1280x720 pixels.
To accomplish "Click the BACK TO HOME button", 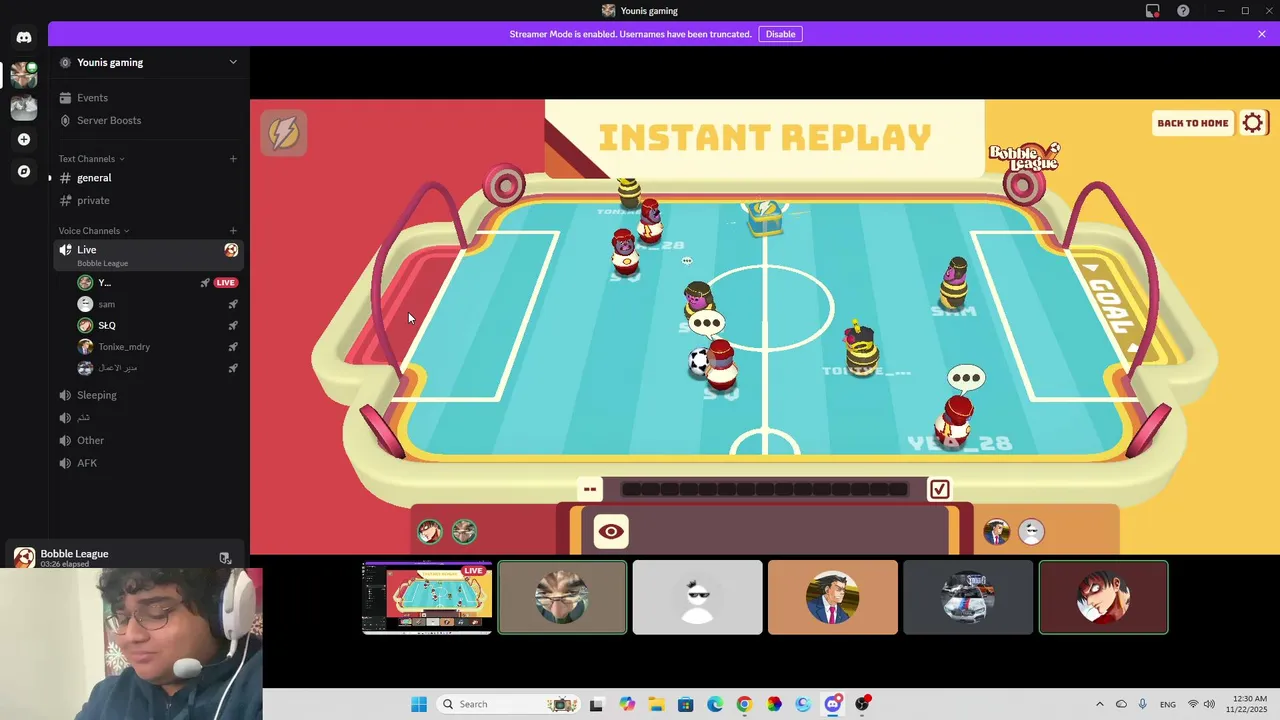I will (1192, 123).
